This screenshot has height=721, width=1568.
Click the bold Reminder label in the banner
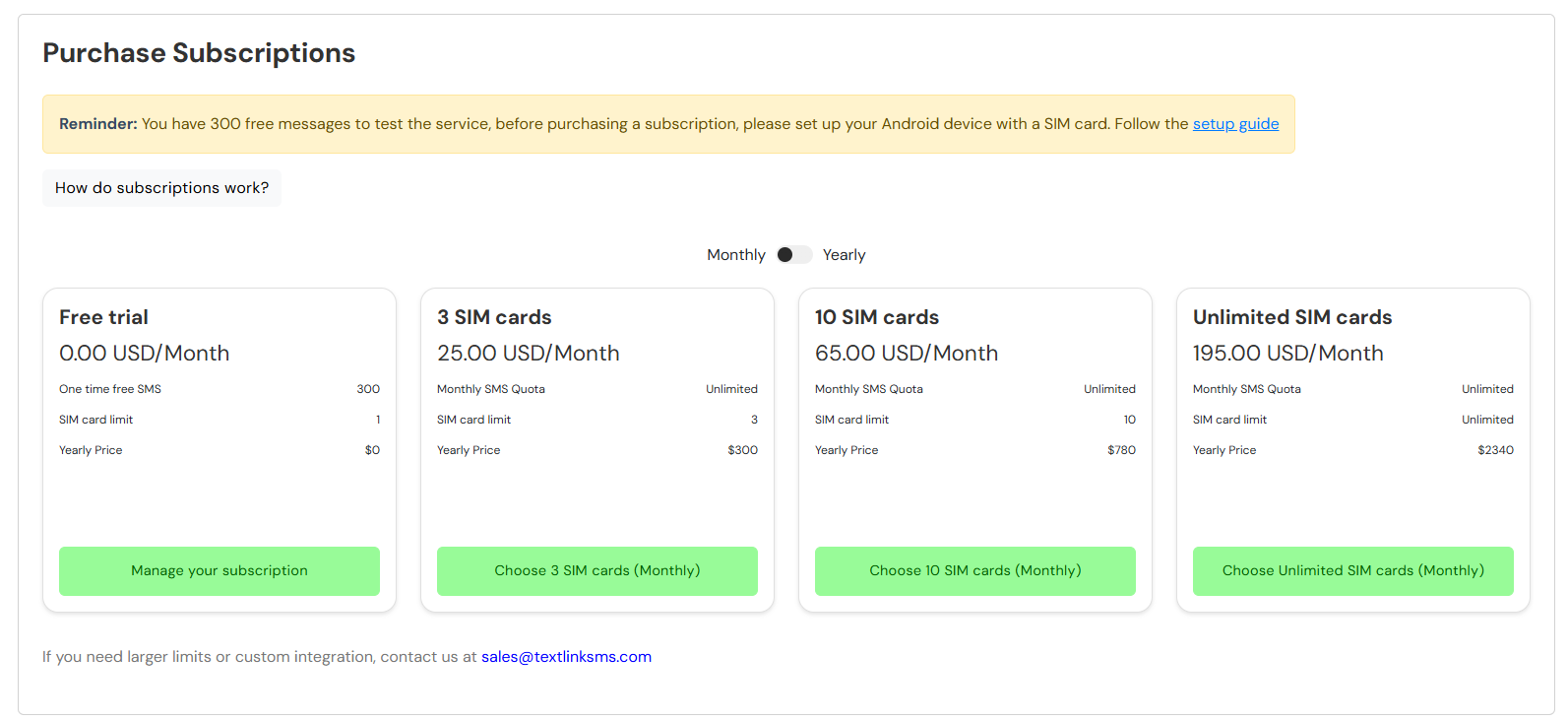97,124
